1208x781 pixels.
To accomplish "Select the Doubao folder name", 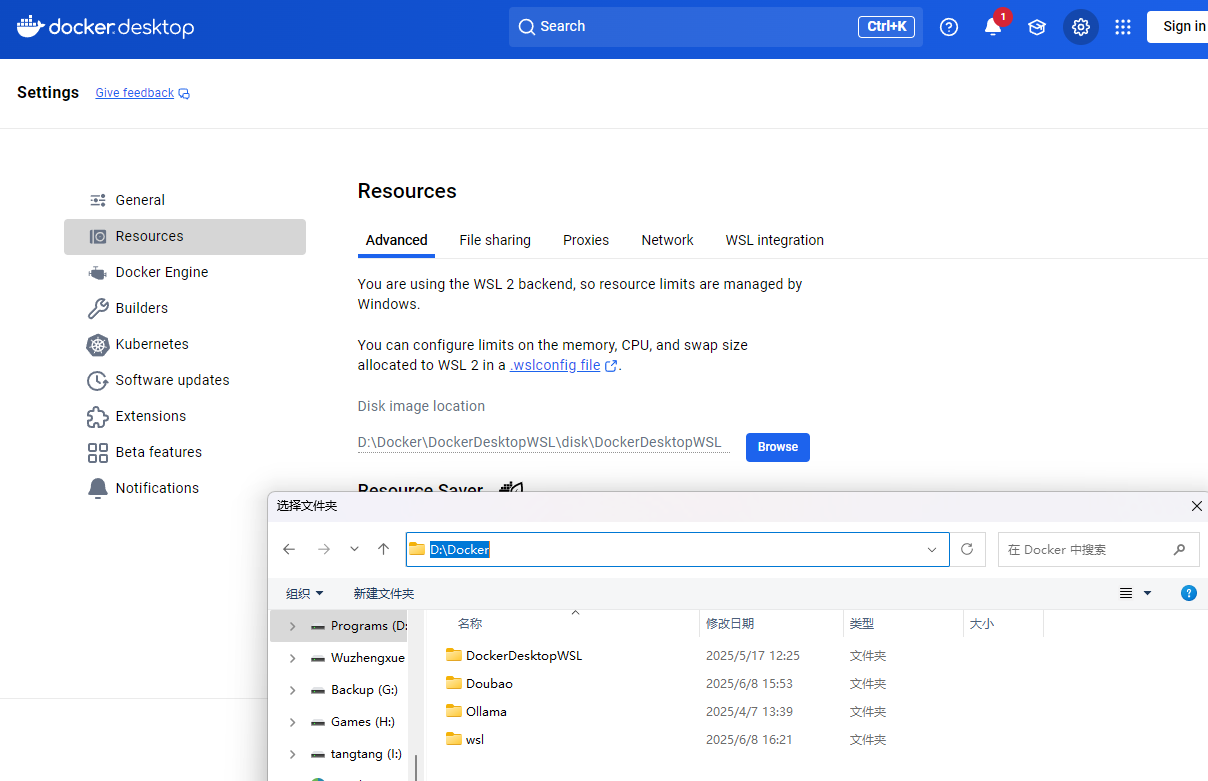I will point(489,684).
